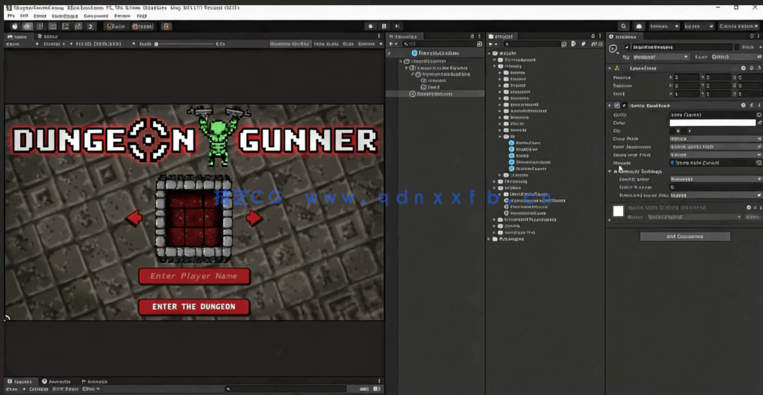Open the cloud services icon
Screen dimensions: 763x395
(x=639, y=26)
